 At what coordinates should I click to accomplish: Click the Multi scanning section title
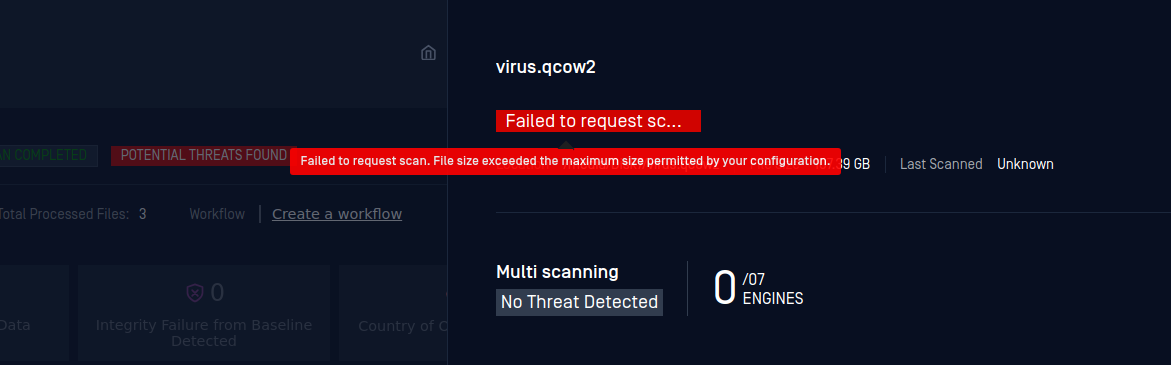tap(557, 272)
